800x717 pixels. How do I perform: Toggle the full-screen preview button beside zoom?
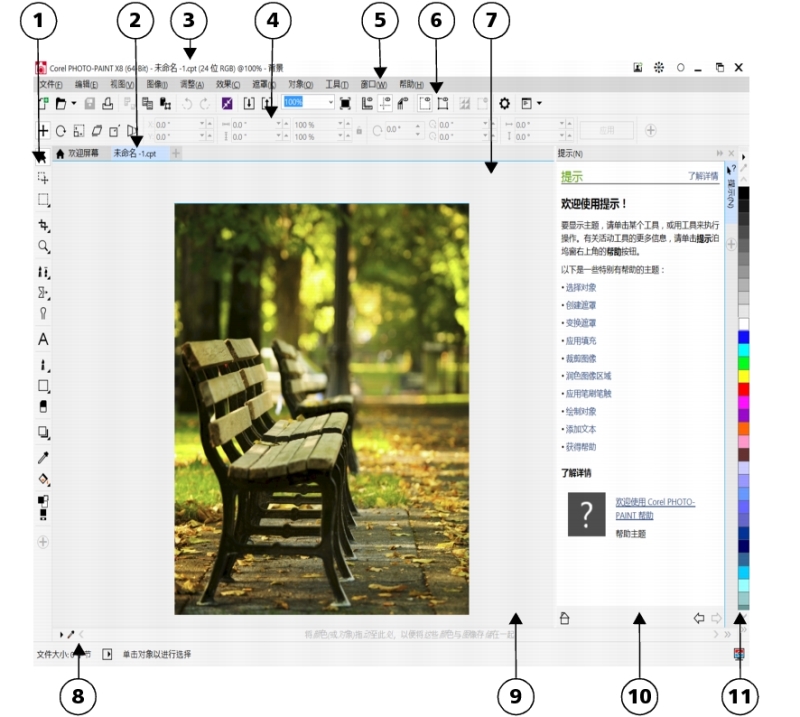(345, 103)
